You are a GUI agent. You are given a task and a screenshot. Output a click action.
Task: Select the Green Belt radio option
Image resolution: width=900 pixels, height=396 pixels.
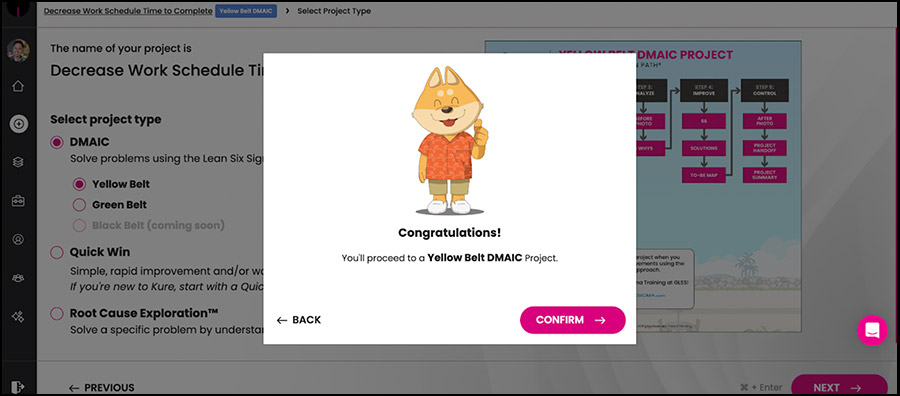(79, 205)
